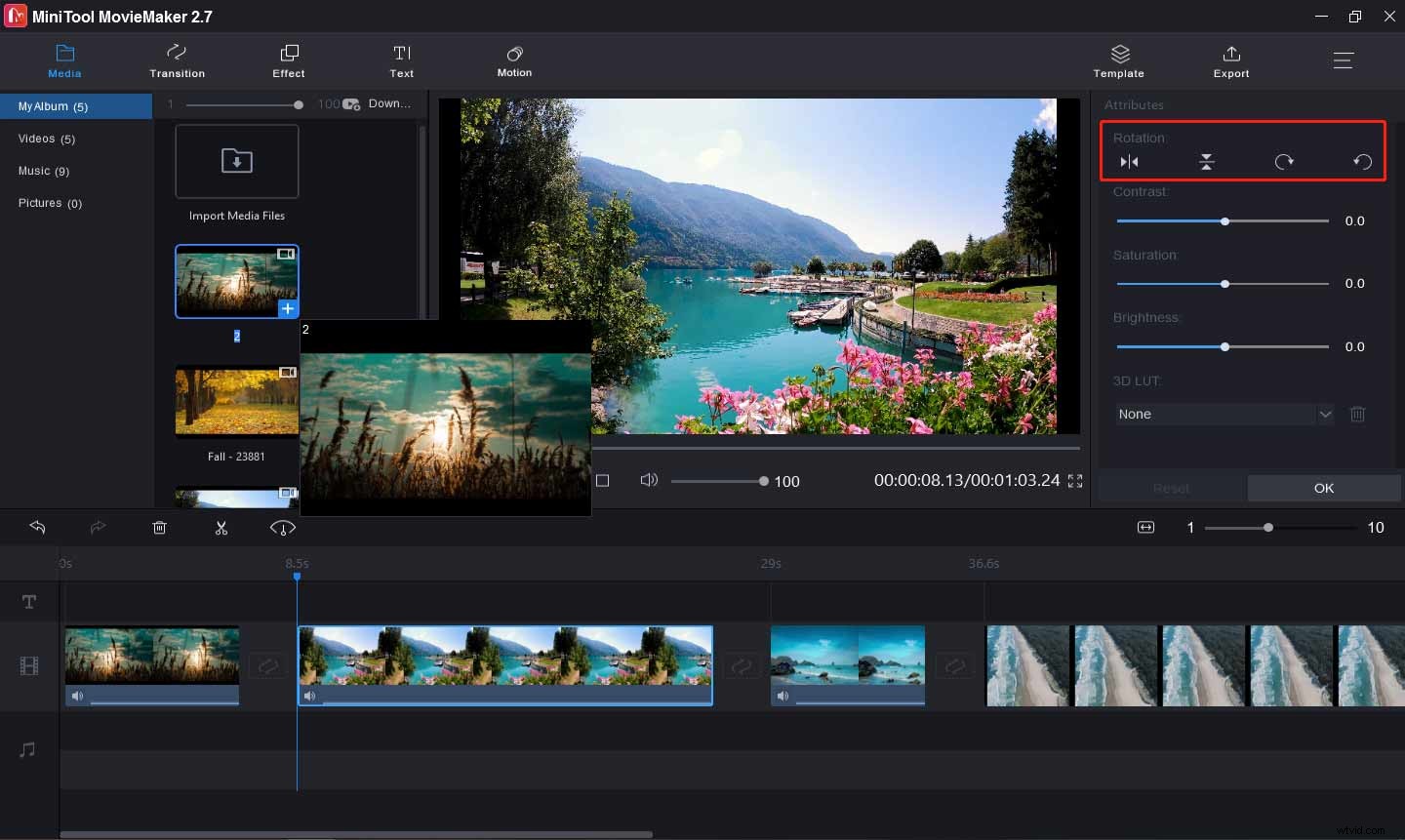This screenshot has height=840, width=1405.
Task: Expand the Music (9) library section
Action: 43,171
